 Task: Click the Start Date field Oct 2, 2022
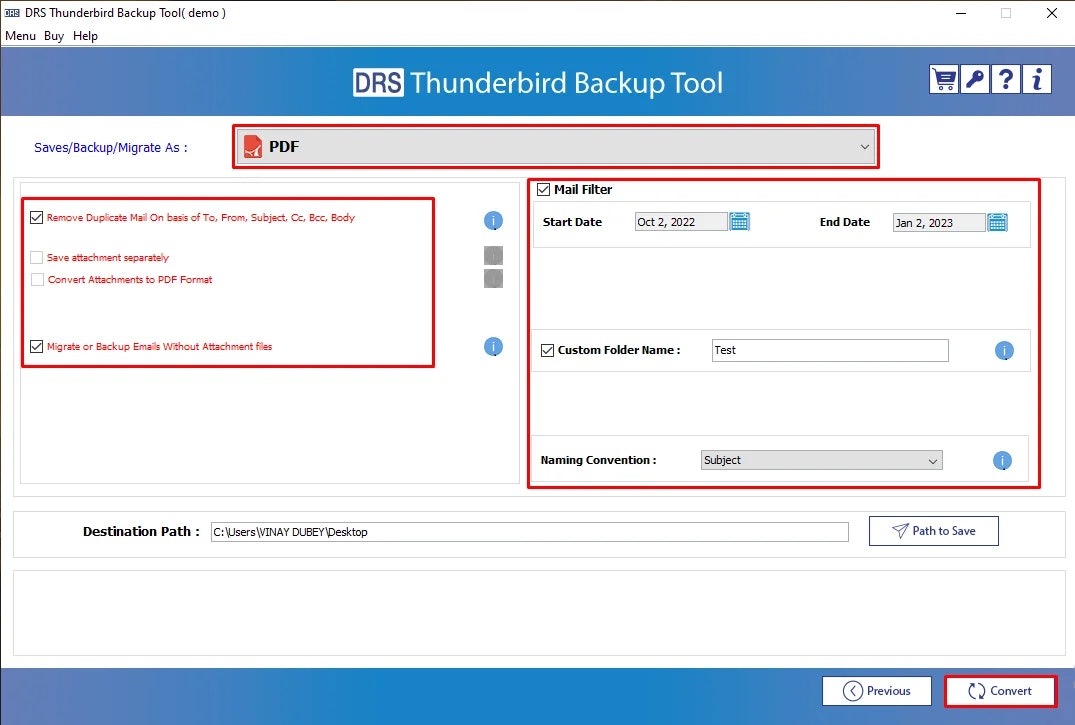(x=681, y=222)
